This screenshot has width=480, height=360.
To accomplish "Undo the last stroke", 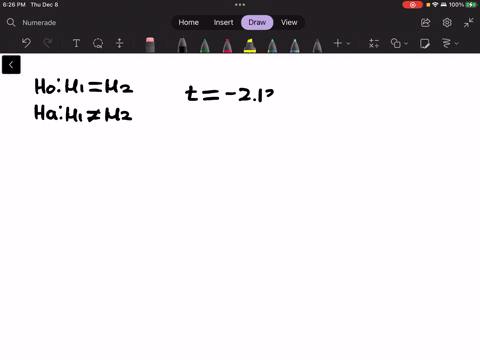I will (26, 43).
